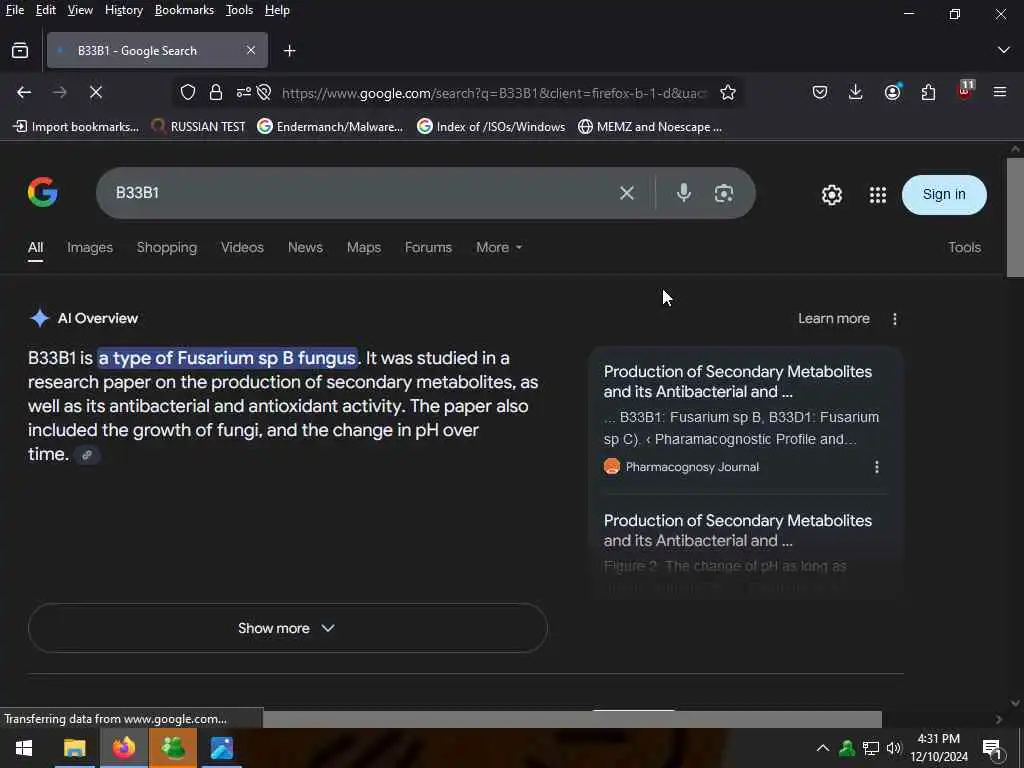Open the volume control in system tray

(x=893, y=748)
